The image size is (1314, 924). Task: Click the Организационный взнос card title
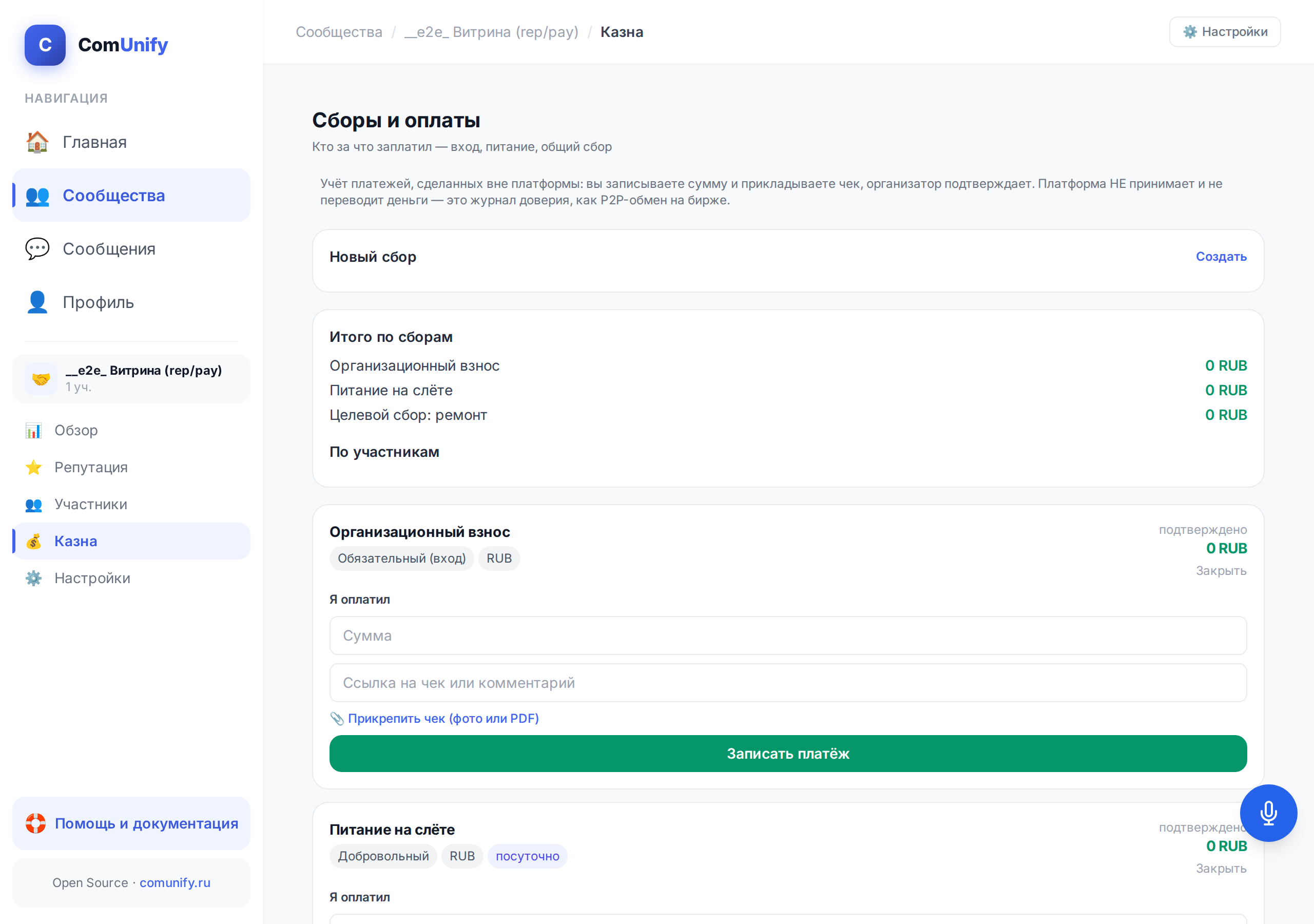[x=420, y=532]
